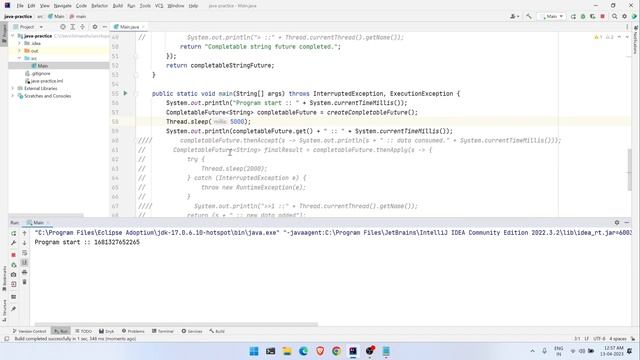Toggle soft-wrap in Run console
Viewport: 640px width, 360px height.
24,253
